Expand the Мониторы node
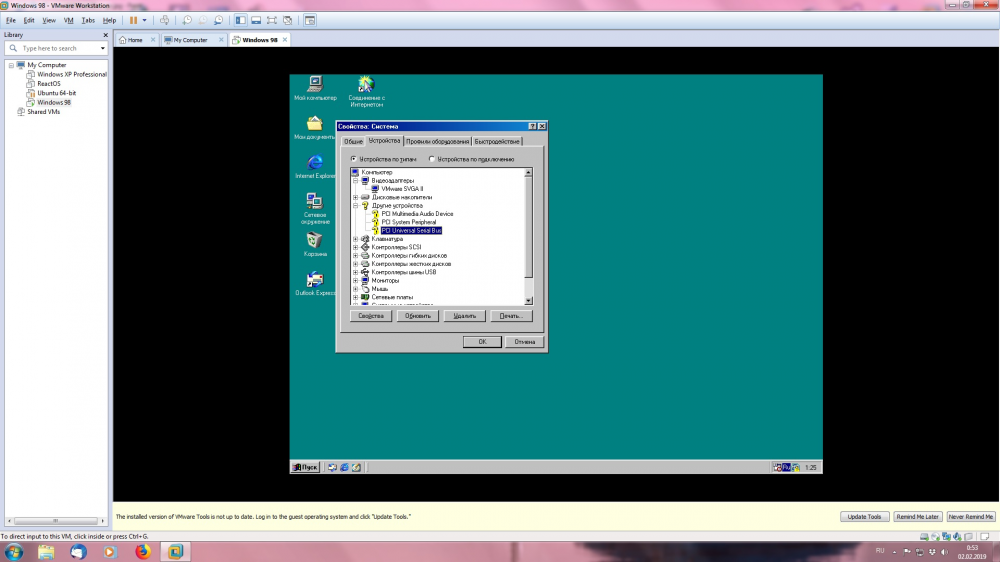This screenshot has width=1000, height=562. [356, 281]
